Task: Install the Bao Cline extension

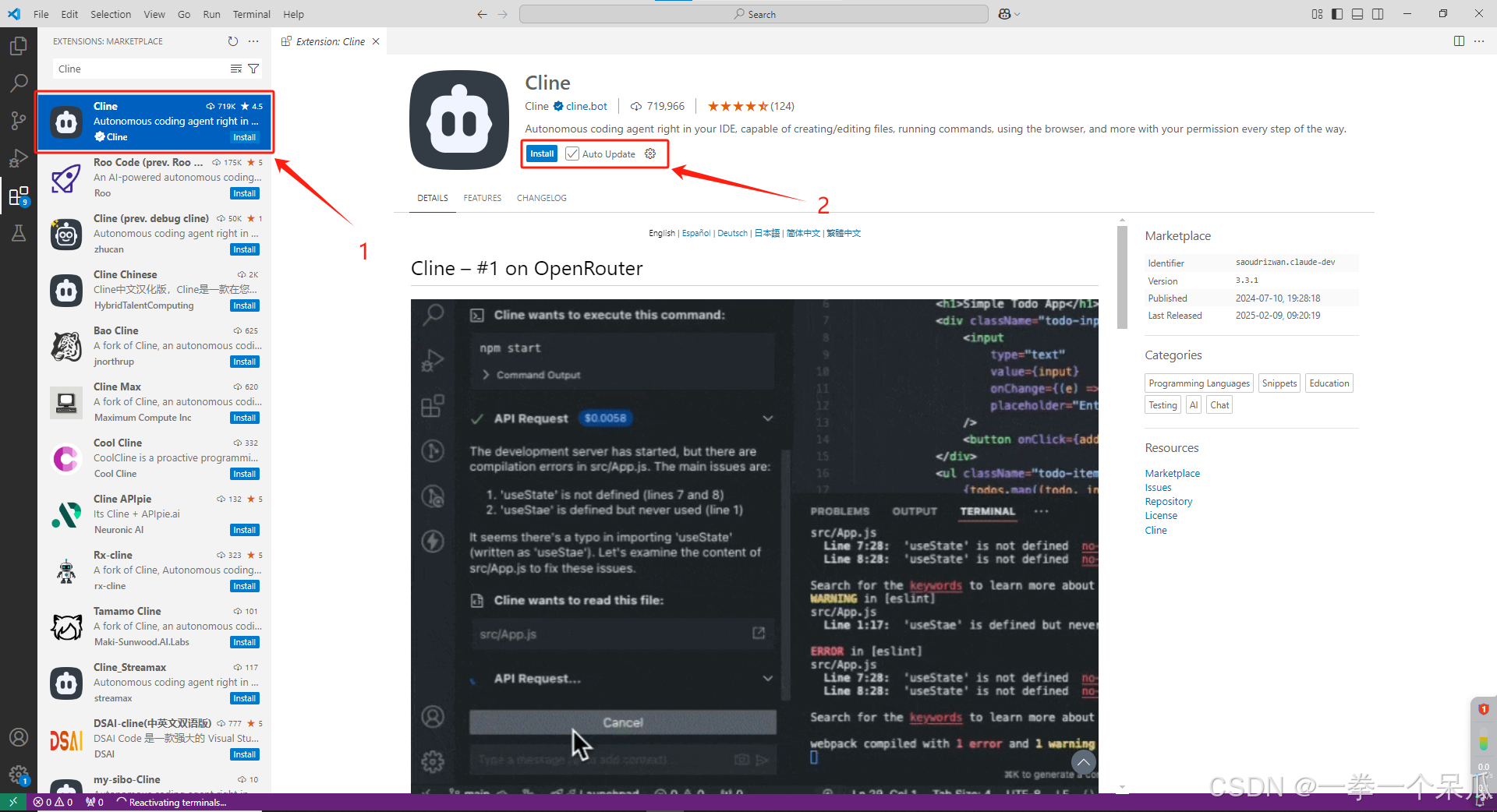Action: pos(245,362)
